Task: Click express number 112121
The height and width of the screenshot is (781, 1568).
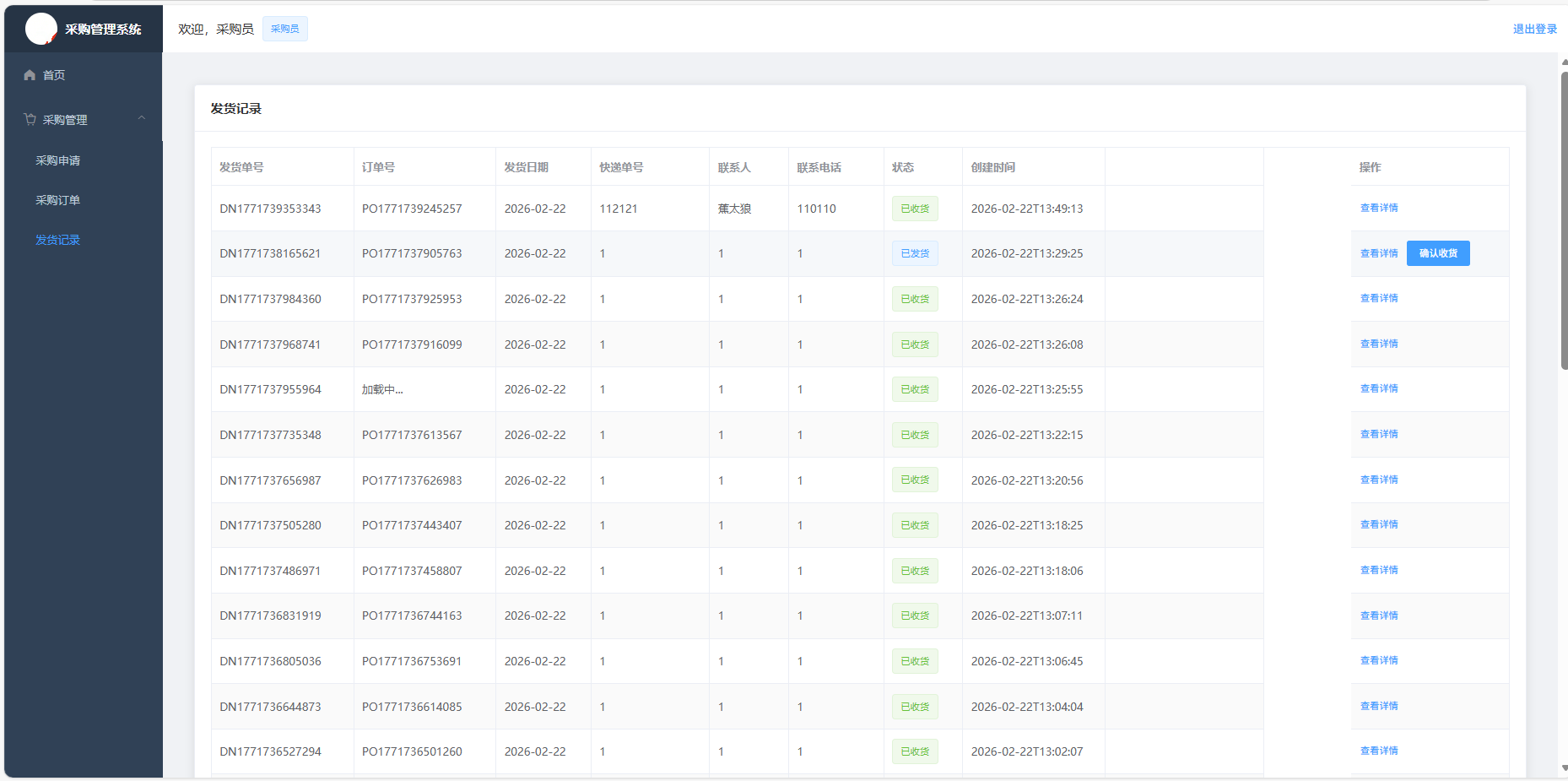Action: pos(619,209)
